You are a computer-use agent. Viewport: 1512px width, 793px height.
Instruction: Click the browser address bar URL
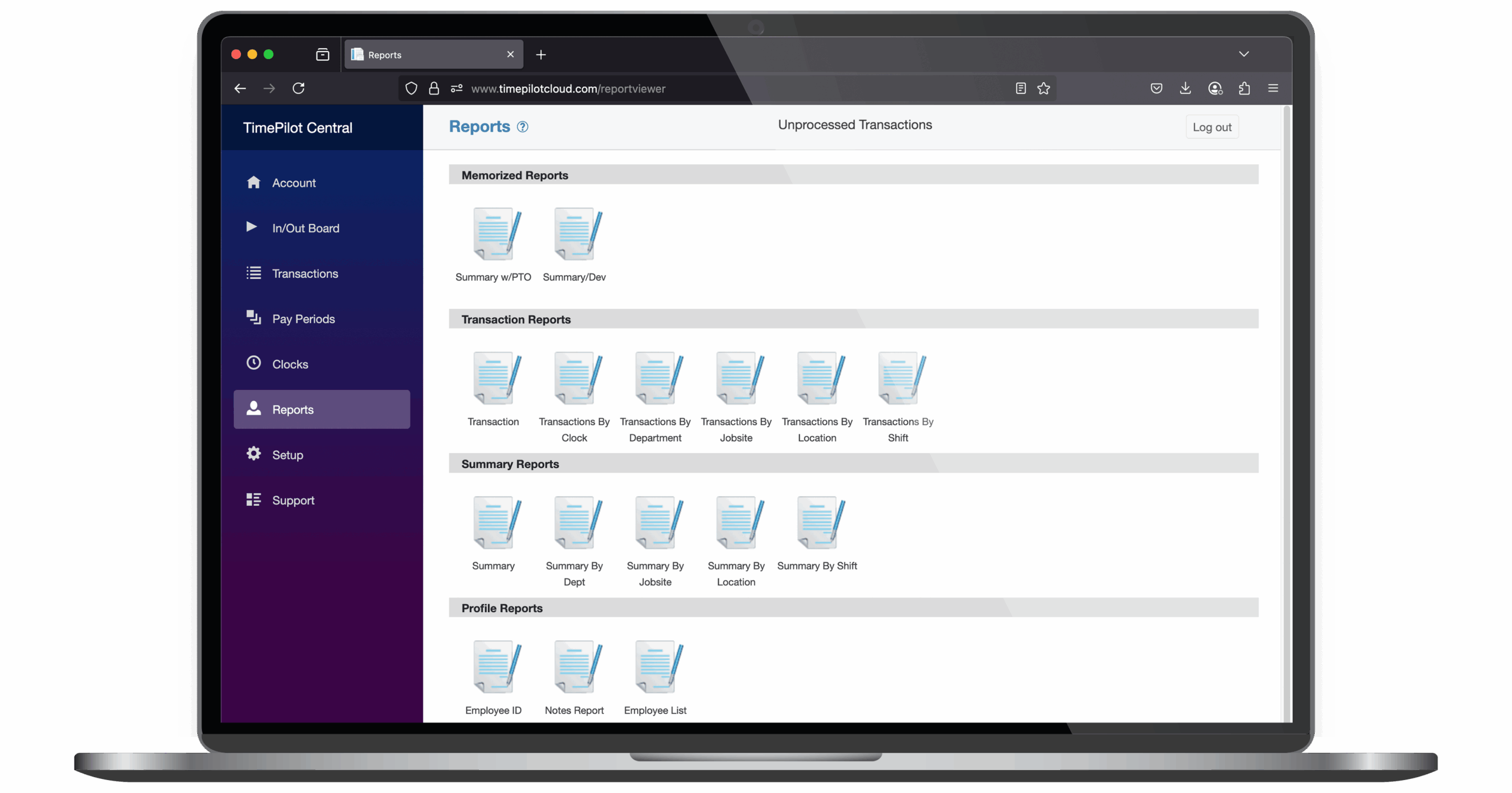coord(568,89)
